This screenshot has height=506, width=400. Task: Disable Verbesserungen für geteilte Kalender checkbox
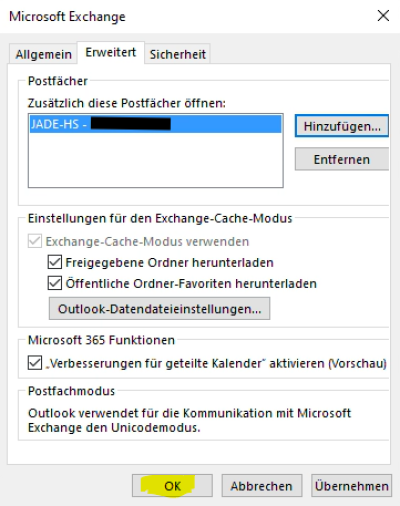point(35,363)
